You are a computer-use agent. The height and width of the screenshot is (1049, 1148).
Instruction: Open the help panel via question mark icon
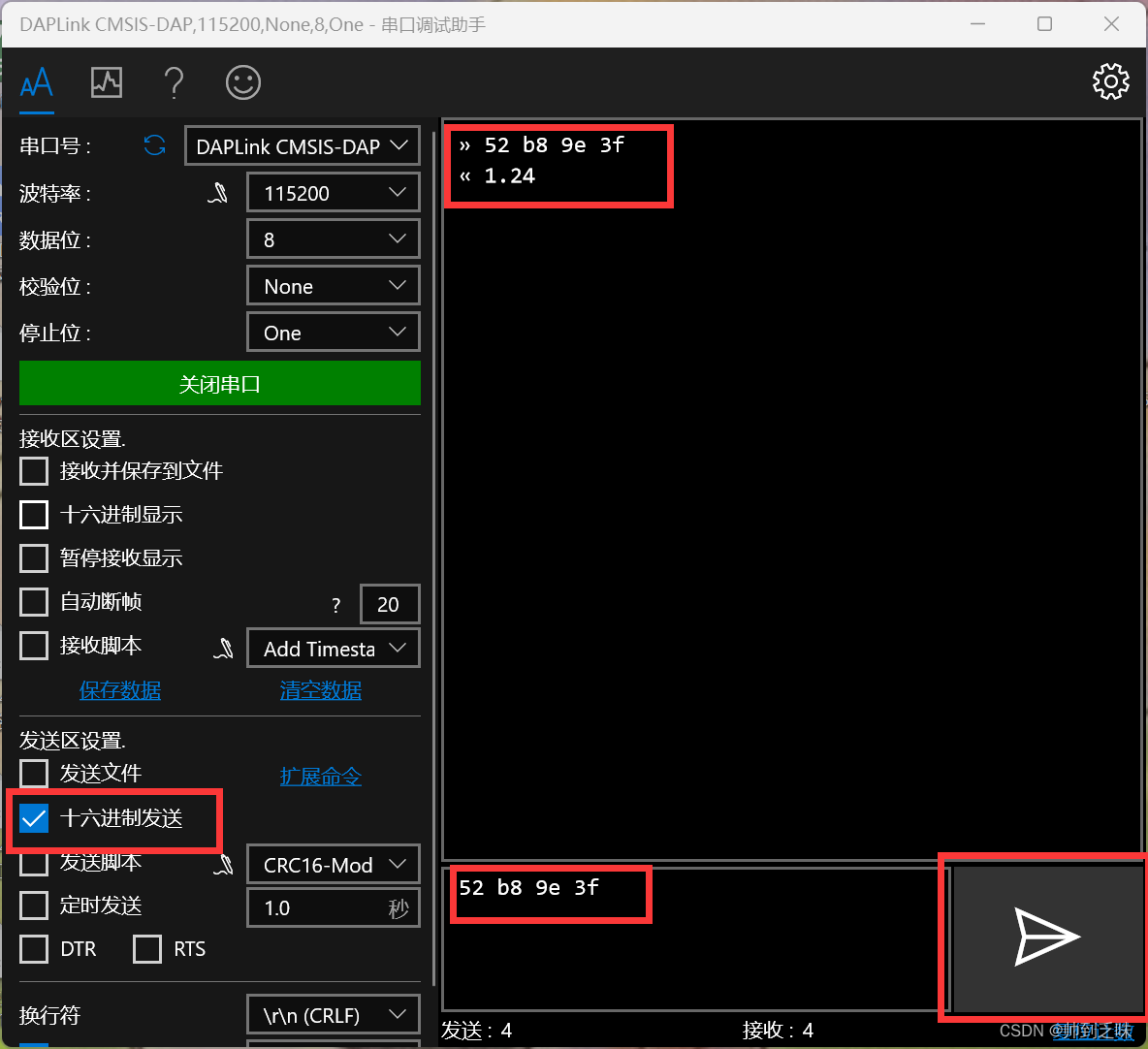175,82
